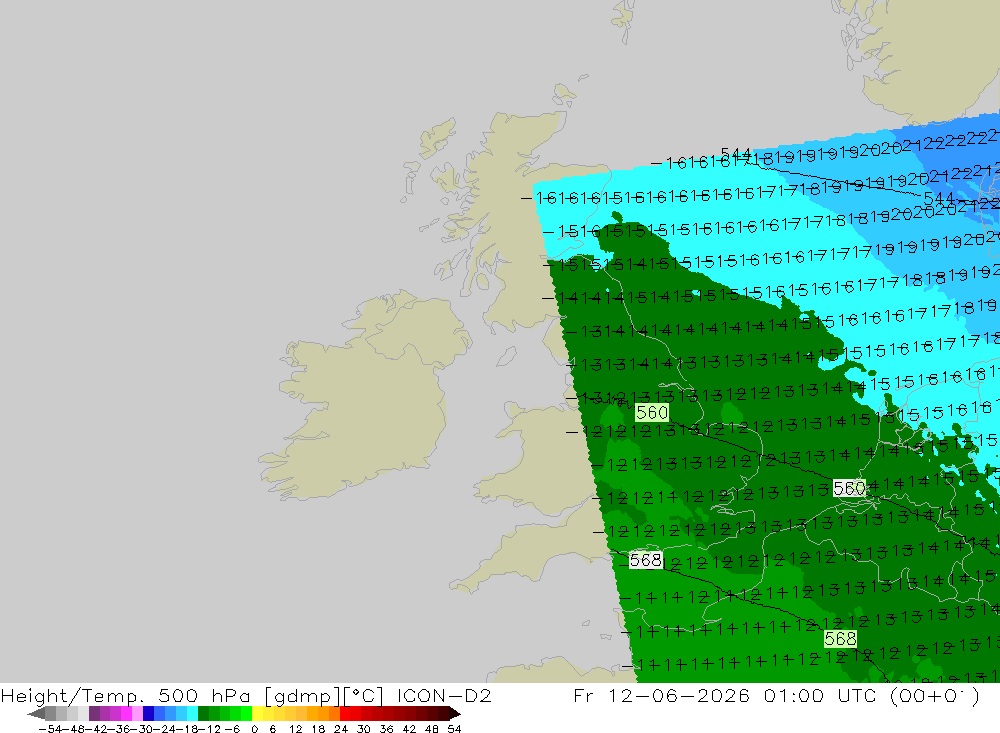
Task: Click the '[gdmp]' unit text
Action: [302, 695]
